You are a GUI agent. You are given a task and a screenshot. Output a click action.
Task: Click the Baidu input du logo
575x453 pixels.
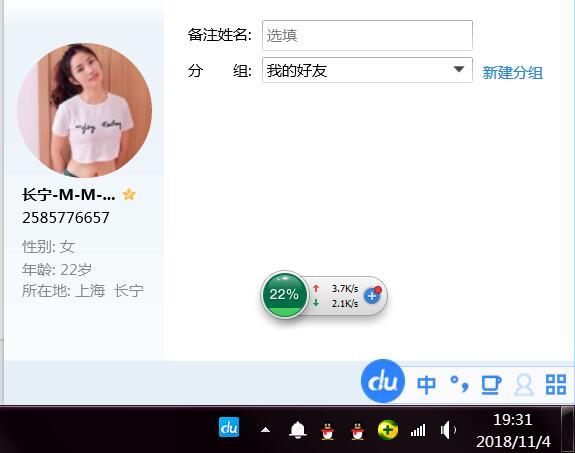[383, 381]
